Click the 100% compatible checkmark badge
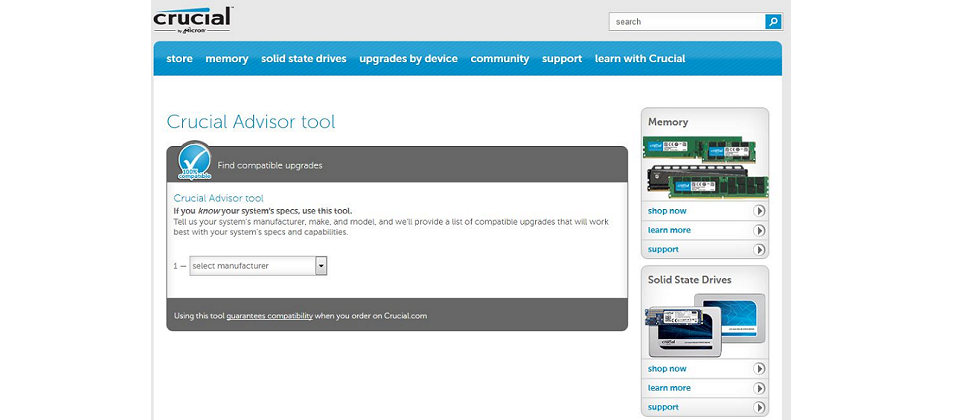This screenshot has width=960, height=420. coord(194,162)
